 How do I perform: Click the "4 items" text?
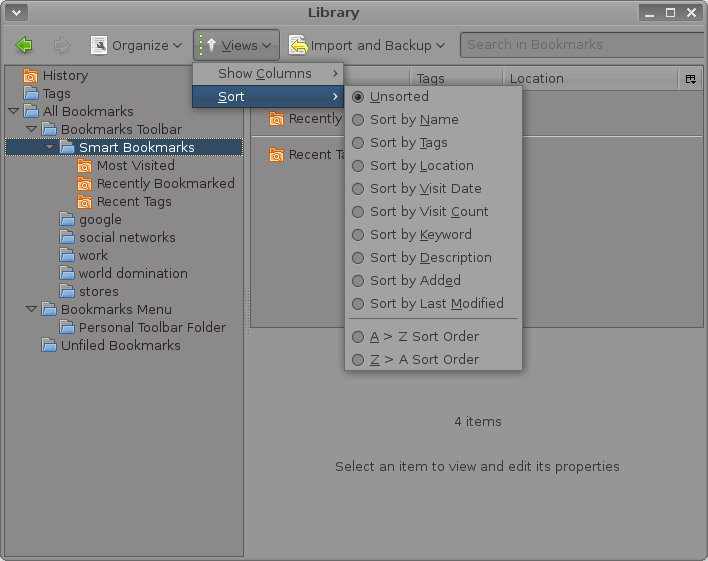(x=478, y=421)
